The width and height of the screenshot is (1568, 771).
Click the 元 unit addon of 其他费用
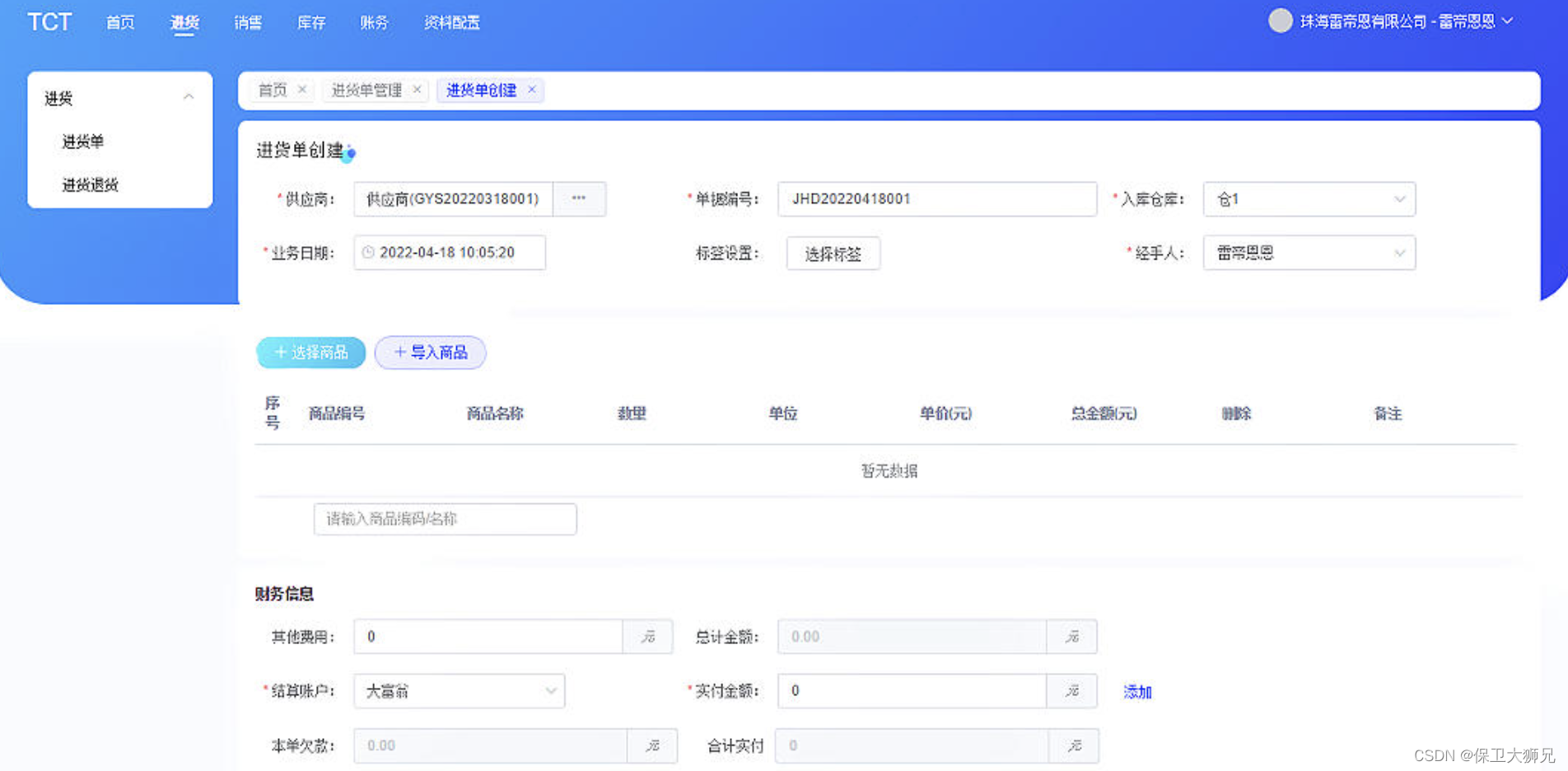648,637
